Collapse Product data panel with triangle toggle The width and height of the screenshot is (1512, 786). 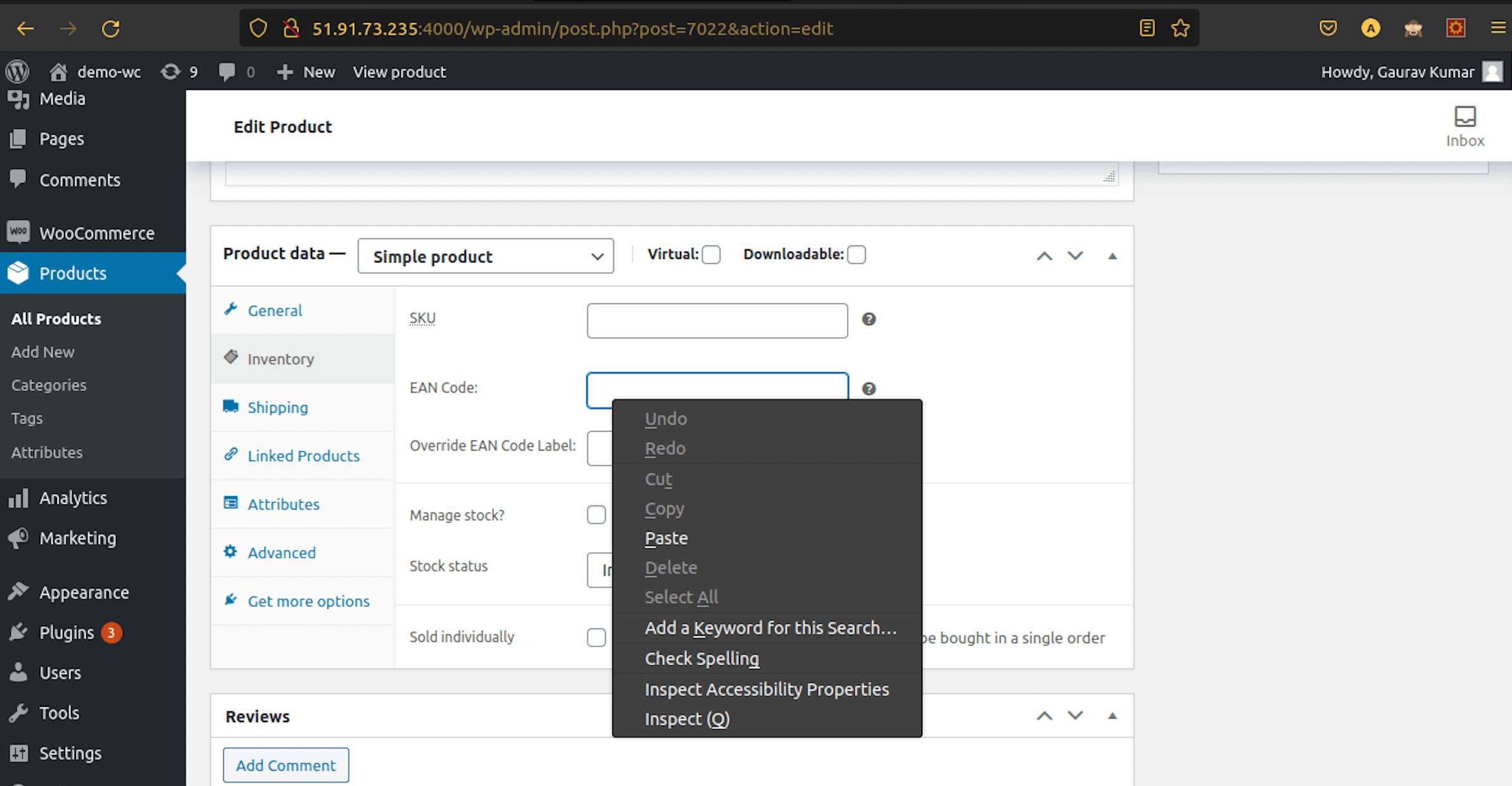click(1112, 256)
